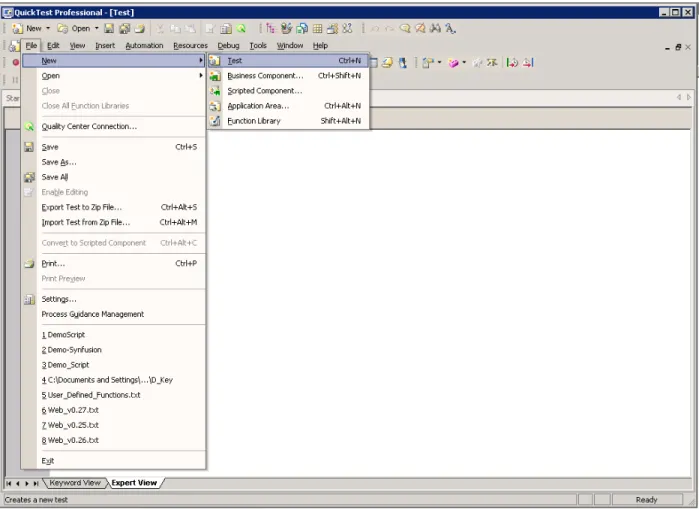Choose Import Test from Zip File
699x509 pixels.
[114, 222]
